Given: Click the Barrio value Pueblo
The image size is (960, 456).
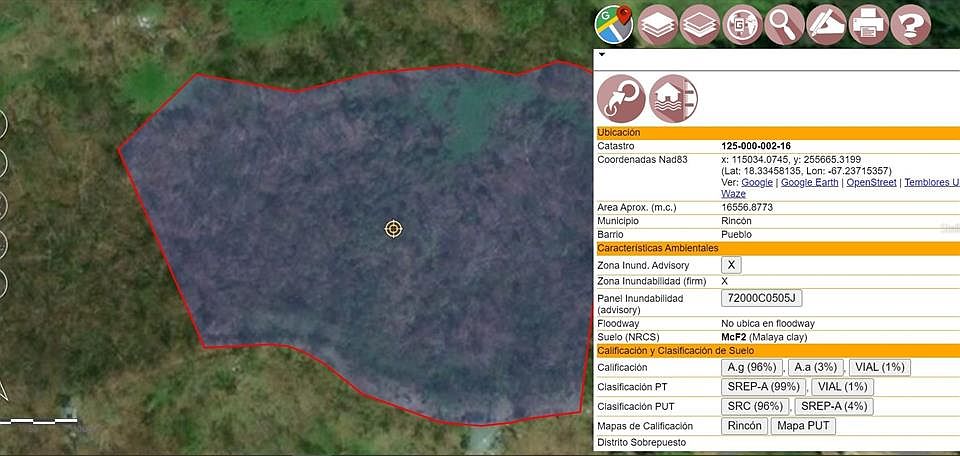Looking at the screenshot, I should tap(737, 234).
